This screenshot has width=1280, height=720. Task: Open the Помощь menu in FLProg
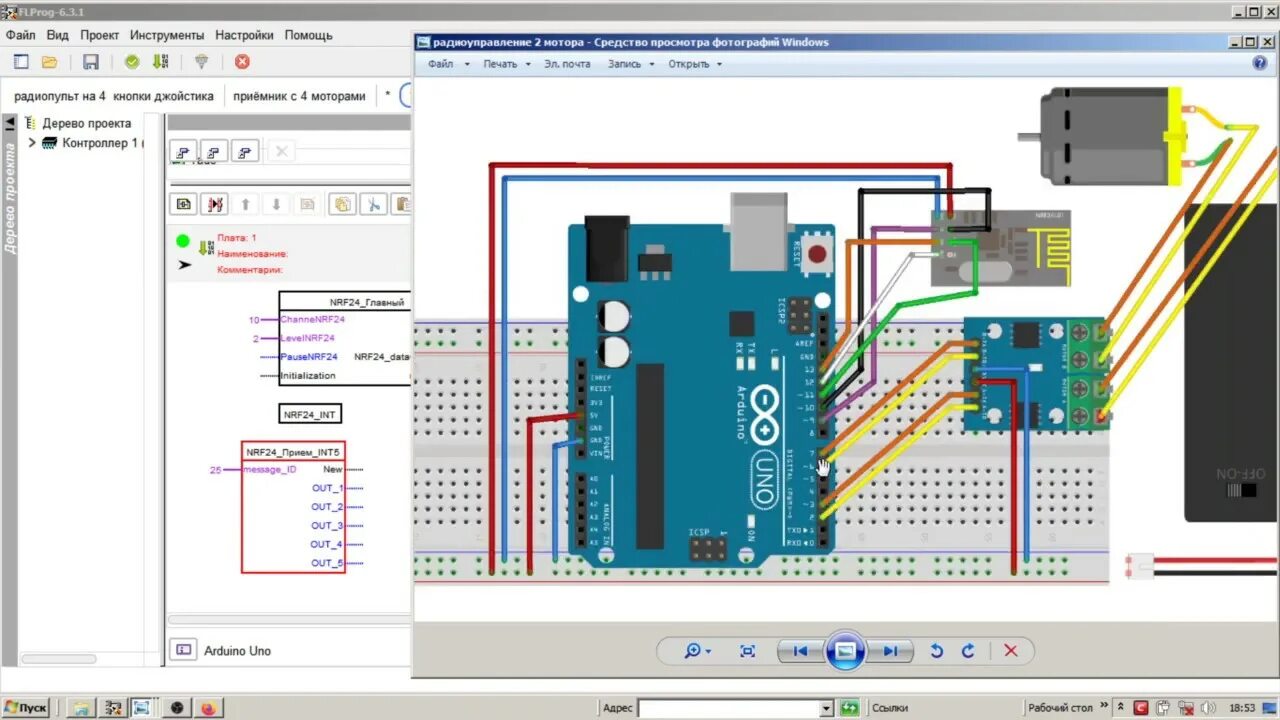(x=309, y=35)
